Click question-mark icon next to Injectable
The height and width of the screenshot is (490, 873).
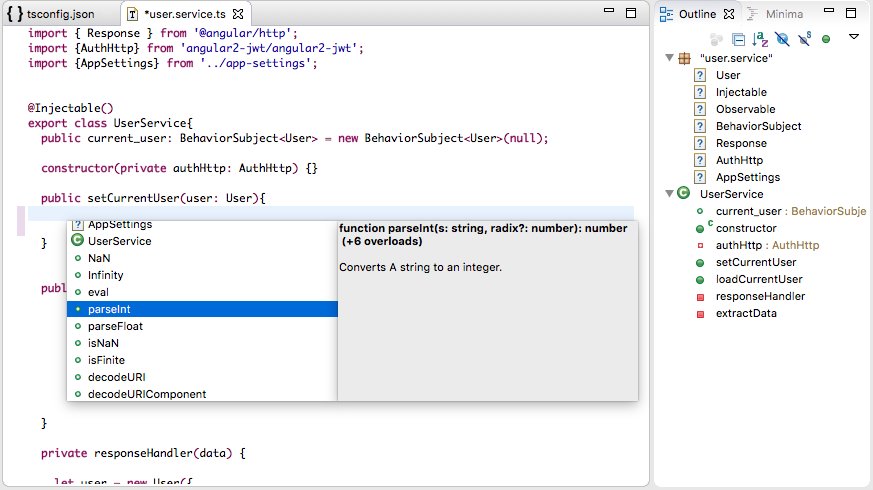[x=700, y=92]
